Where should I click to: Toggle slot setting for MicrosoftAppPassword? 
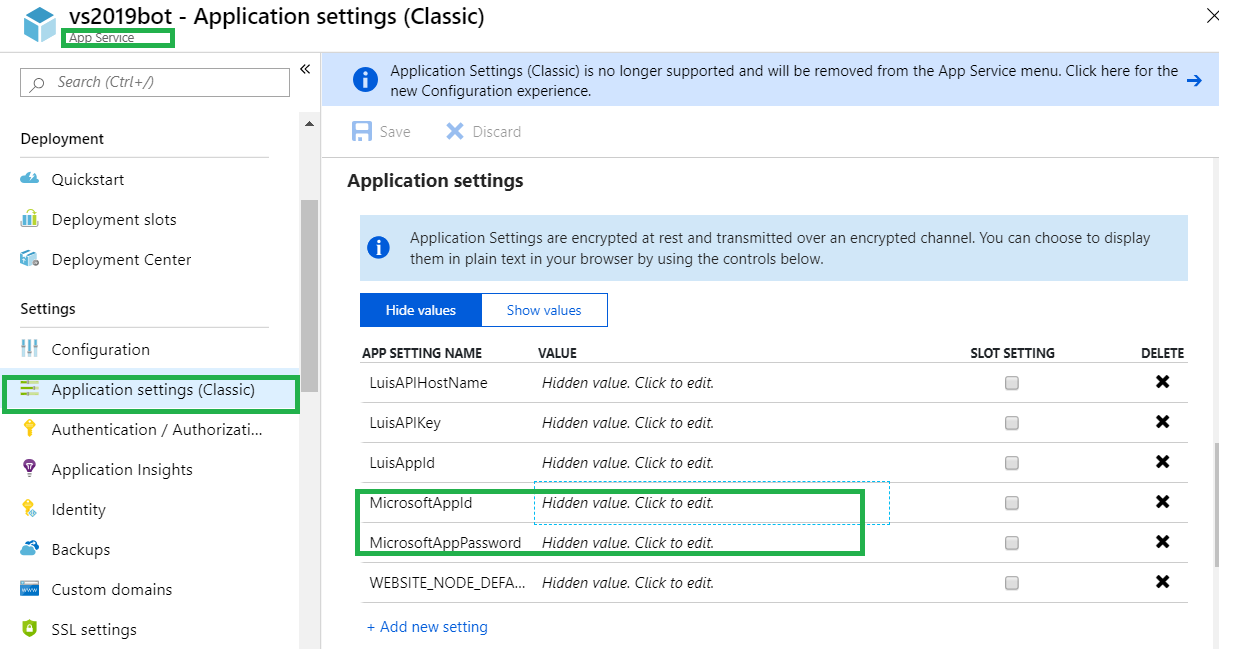click(x=1012, y=543)
